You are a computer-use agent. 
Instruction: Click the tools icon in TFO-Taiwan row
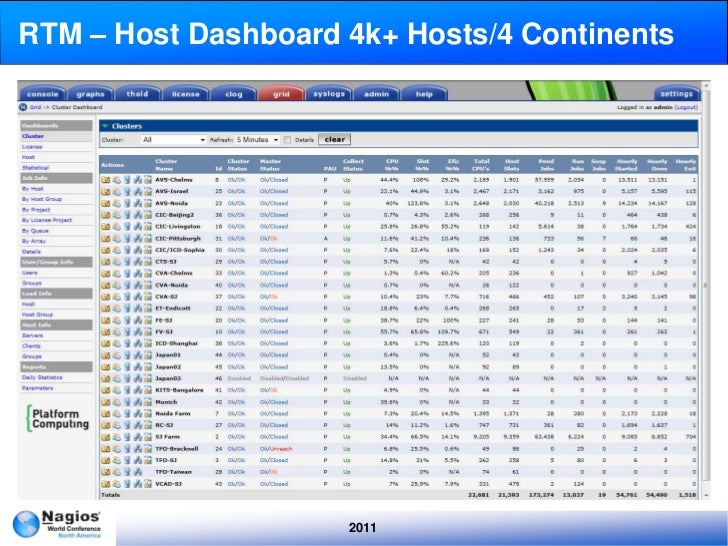coord(138,472)
